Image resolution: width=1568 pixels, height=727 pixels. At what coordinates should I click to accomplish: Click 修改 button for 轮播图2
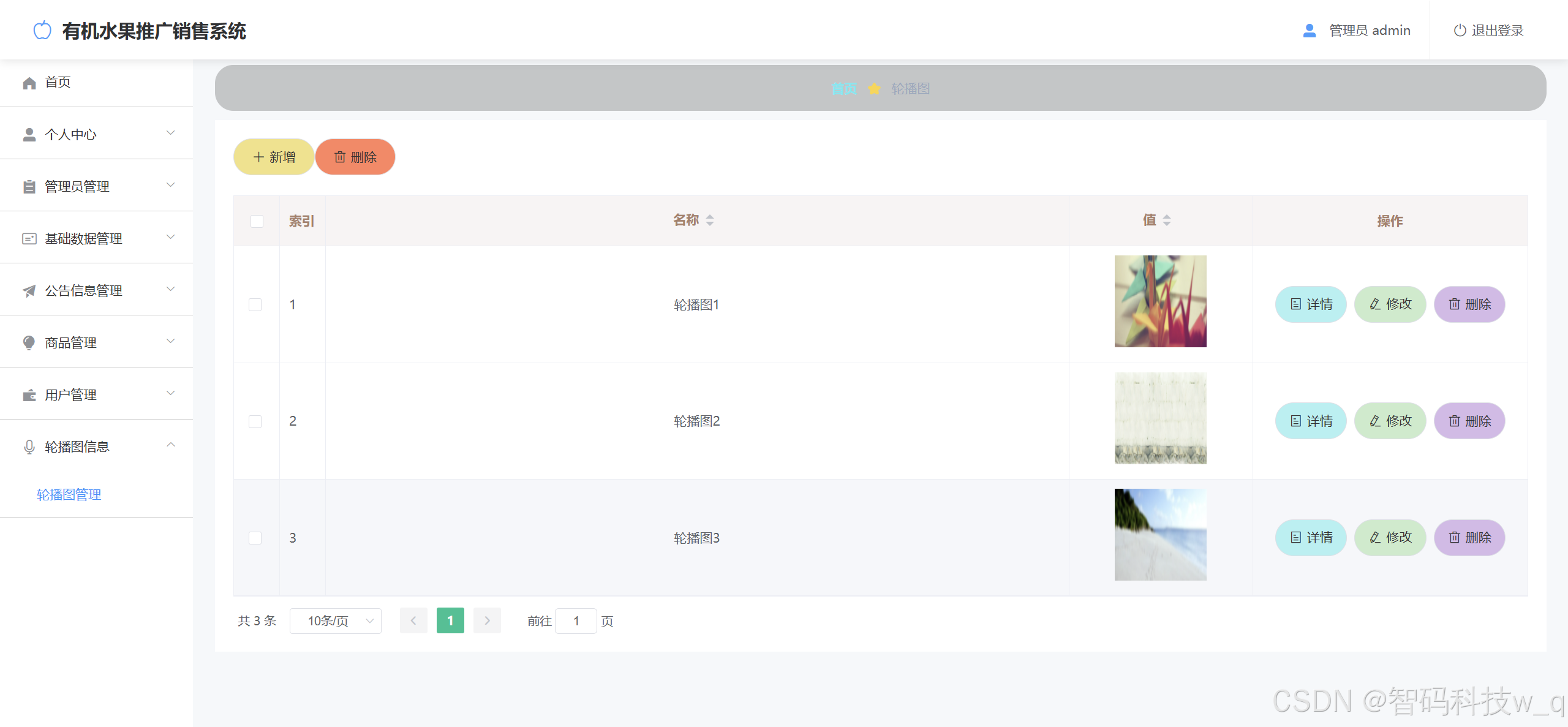pyautogui.click(x=1390, y=421)
